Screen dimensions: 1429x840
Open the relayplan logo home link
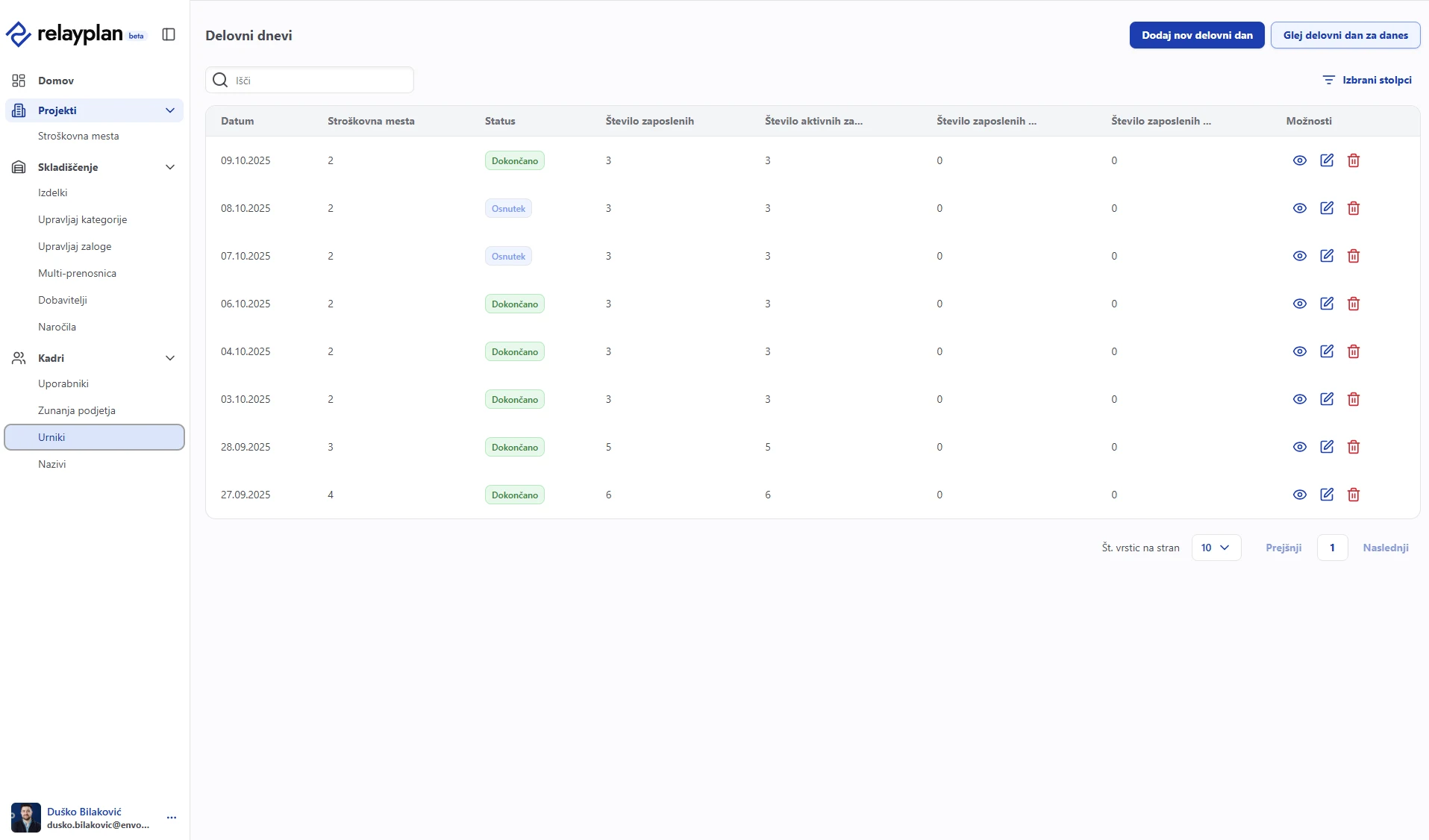pyautogui.click(x=75, y=34)
